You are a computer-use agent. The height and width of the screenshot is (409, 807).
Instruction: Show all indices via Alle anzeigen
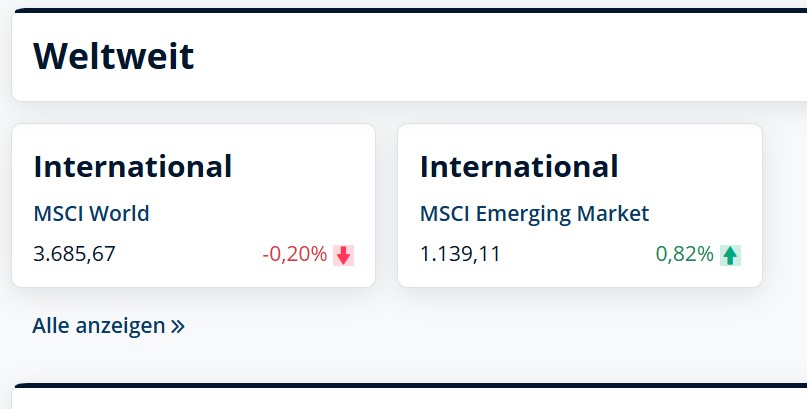click(x=108, y=326)
